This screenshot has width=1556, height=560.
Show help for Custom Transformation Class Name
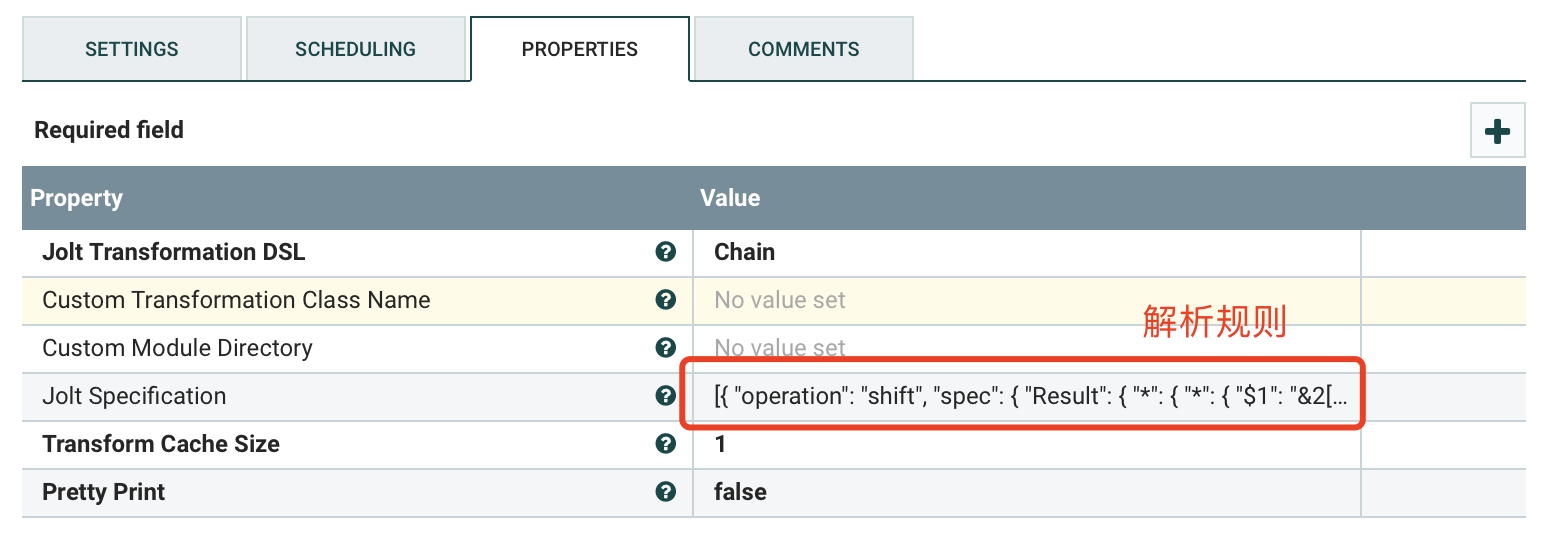point(665,300)
